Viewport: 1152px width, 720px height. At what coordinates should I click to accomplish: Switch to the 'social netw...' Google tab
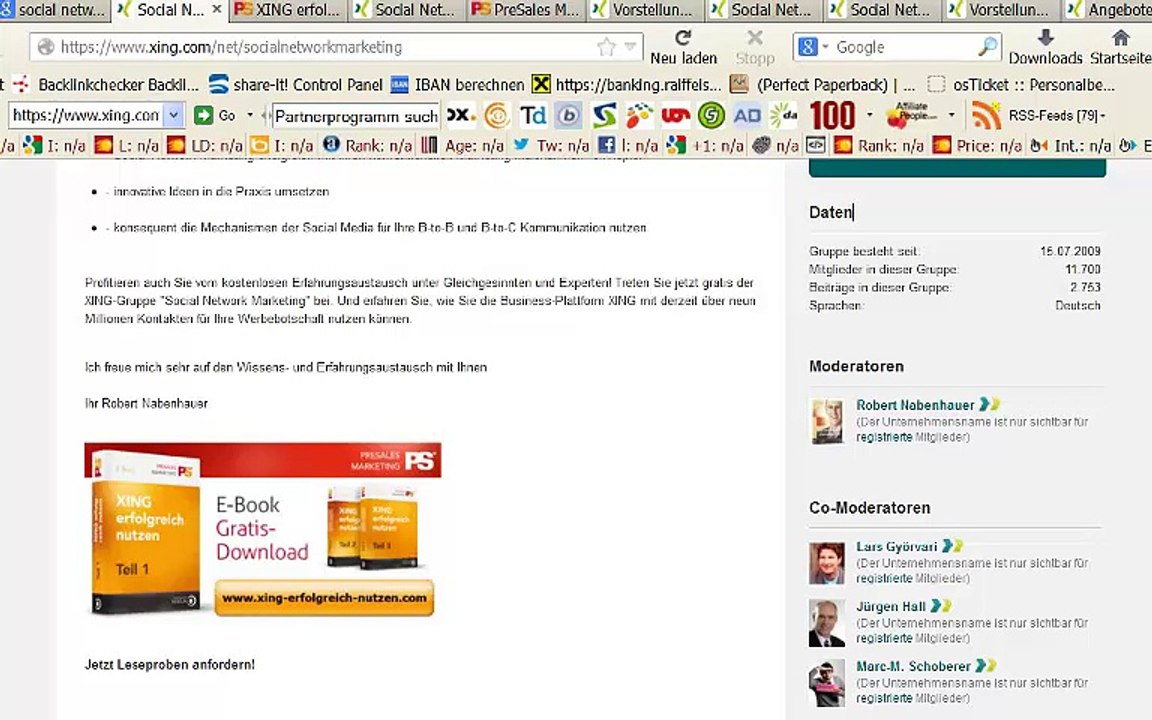click(54, 10)
